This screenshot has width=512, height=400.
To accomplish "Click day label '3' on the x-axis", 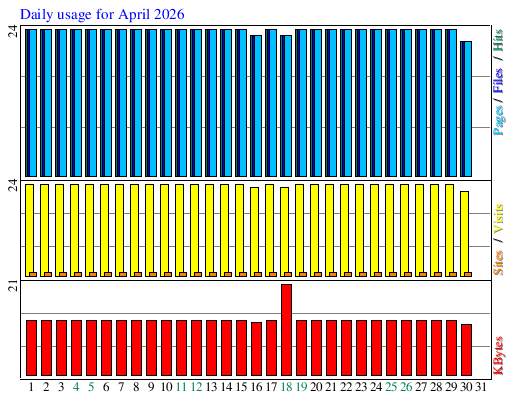I will tap(61, 387).
